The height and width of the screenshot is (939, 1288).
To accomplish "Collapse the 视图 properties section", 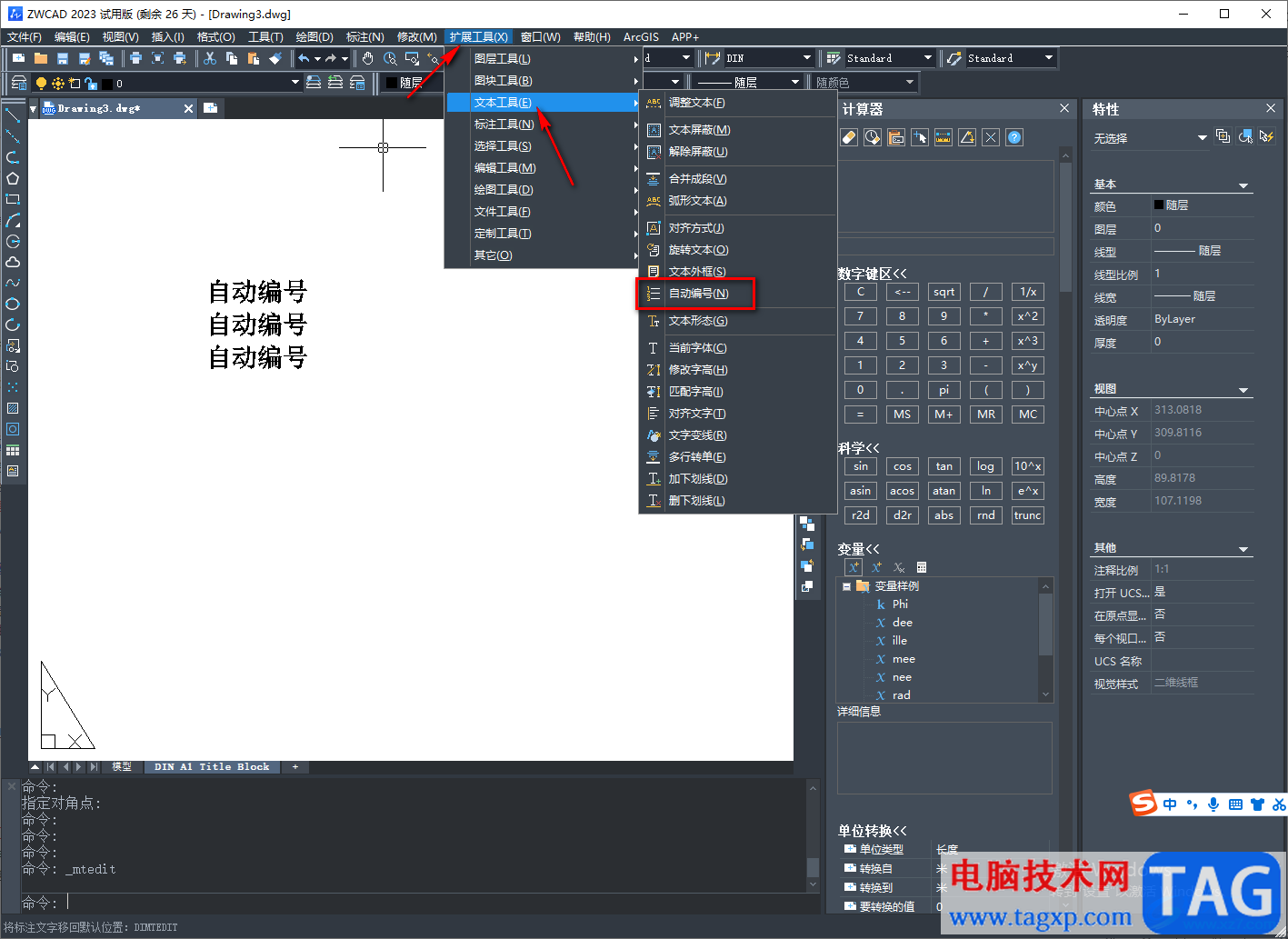I will tap(1243, 390).
